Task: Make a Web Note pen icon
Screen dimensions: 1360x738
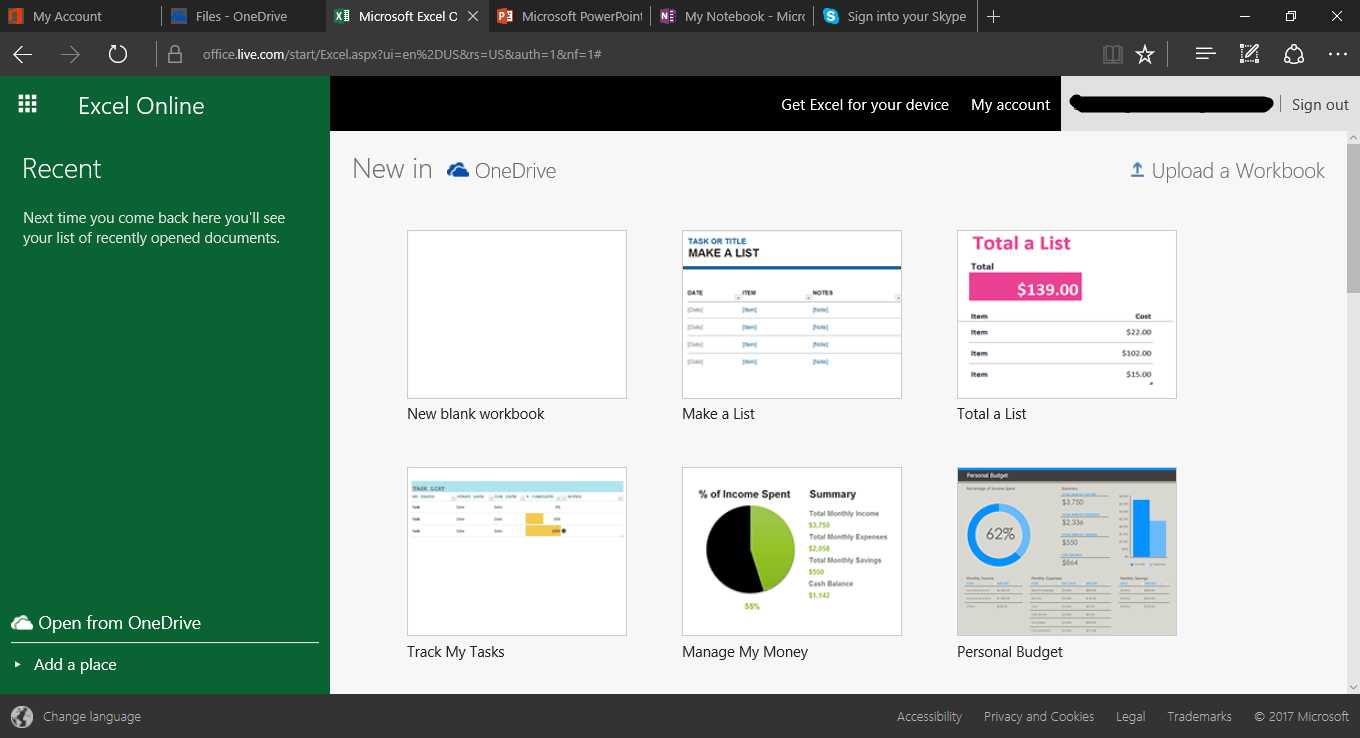Action: point(1249,54)
